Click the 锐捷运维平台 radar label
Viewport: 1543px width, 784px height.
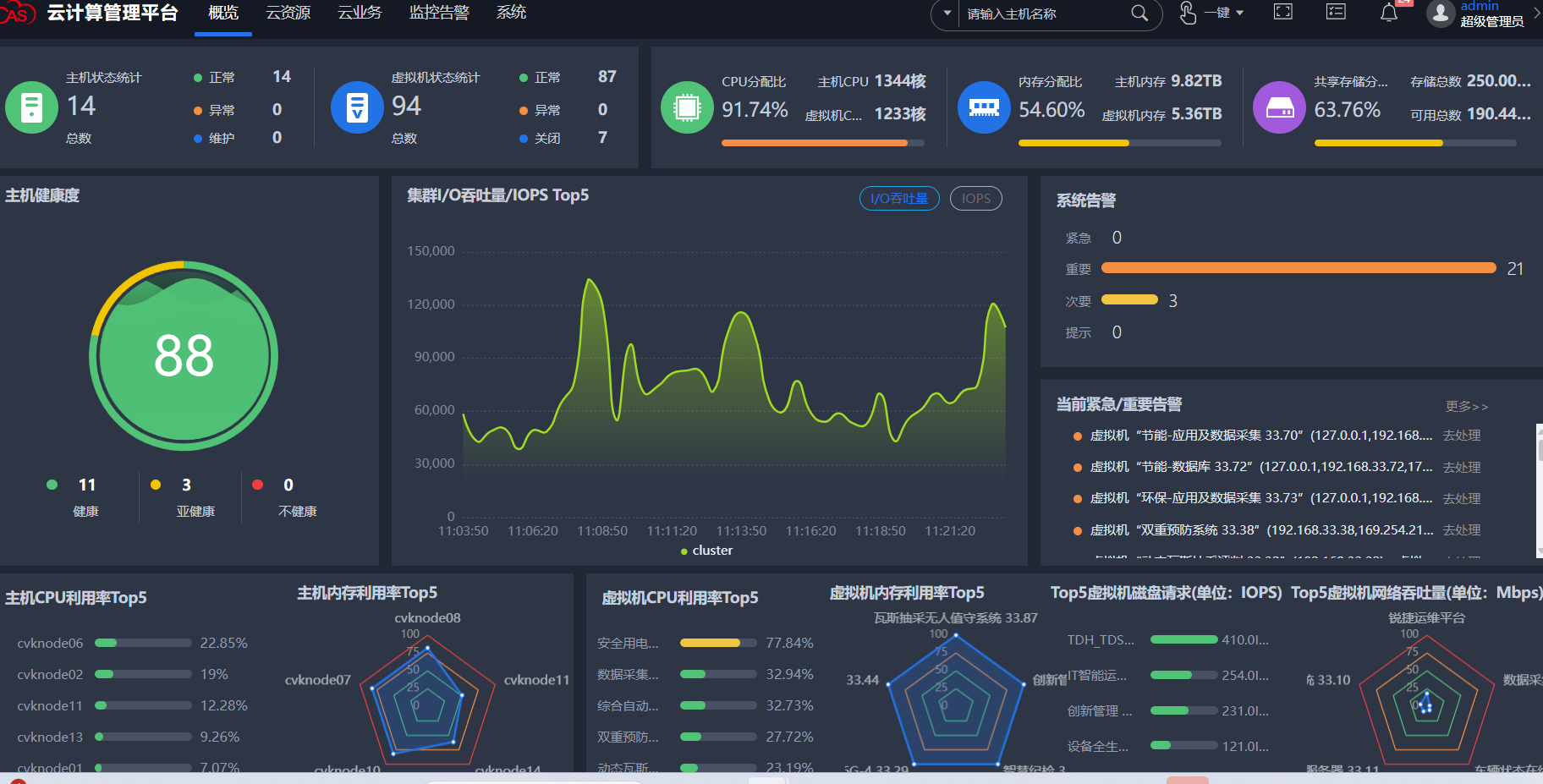click(x=1427, y=617)
